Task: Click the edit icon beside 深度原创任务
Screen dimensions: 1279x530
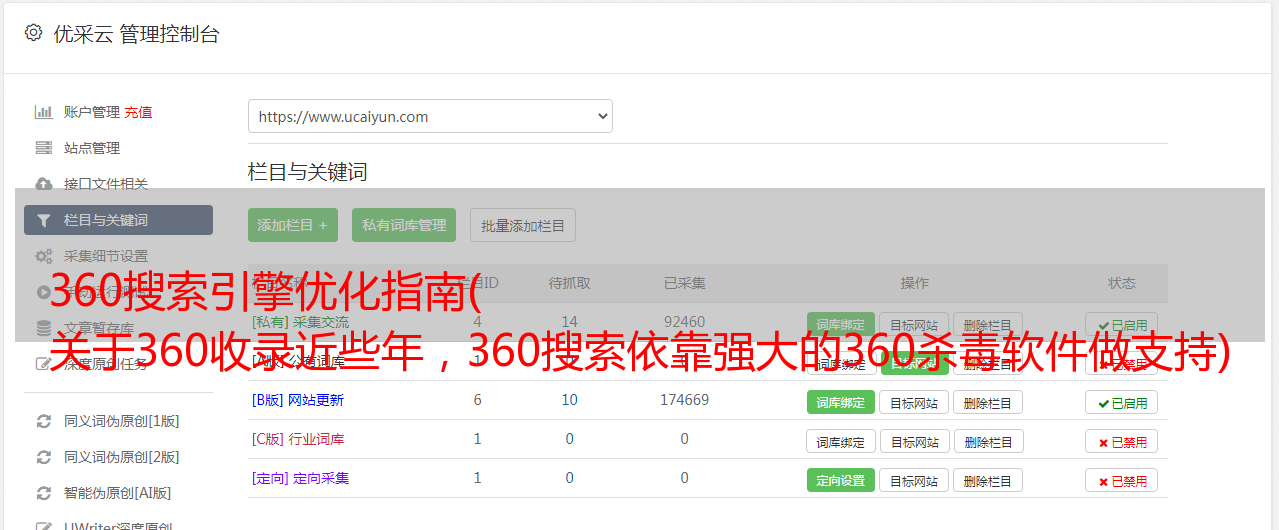Action: pos(43,364)
